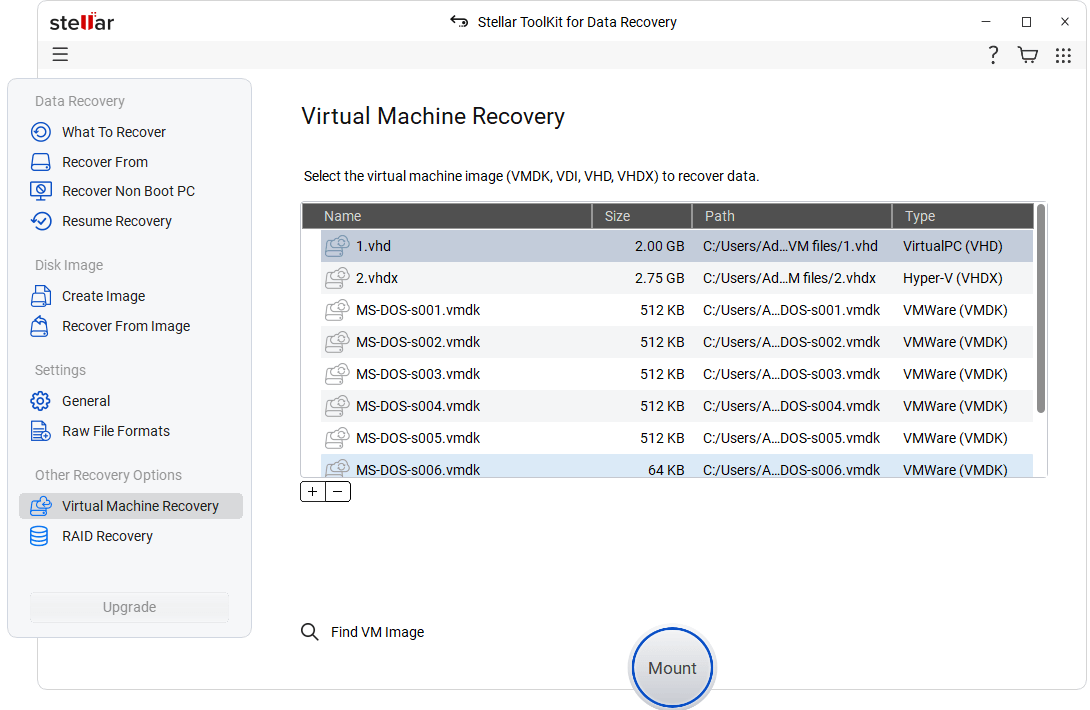Add a VM image using the plus button
Screen dimensions: 1090x710
pyautogui.click(x=312, y=491)
